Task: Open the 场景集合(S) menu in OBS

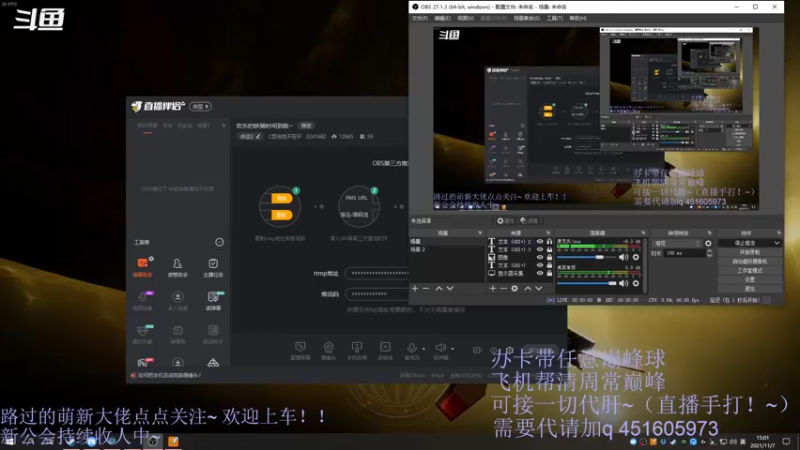Action: point(527,18)
